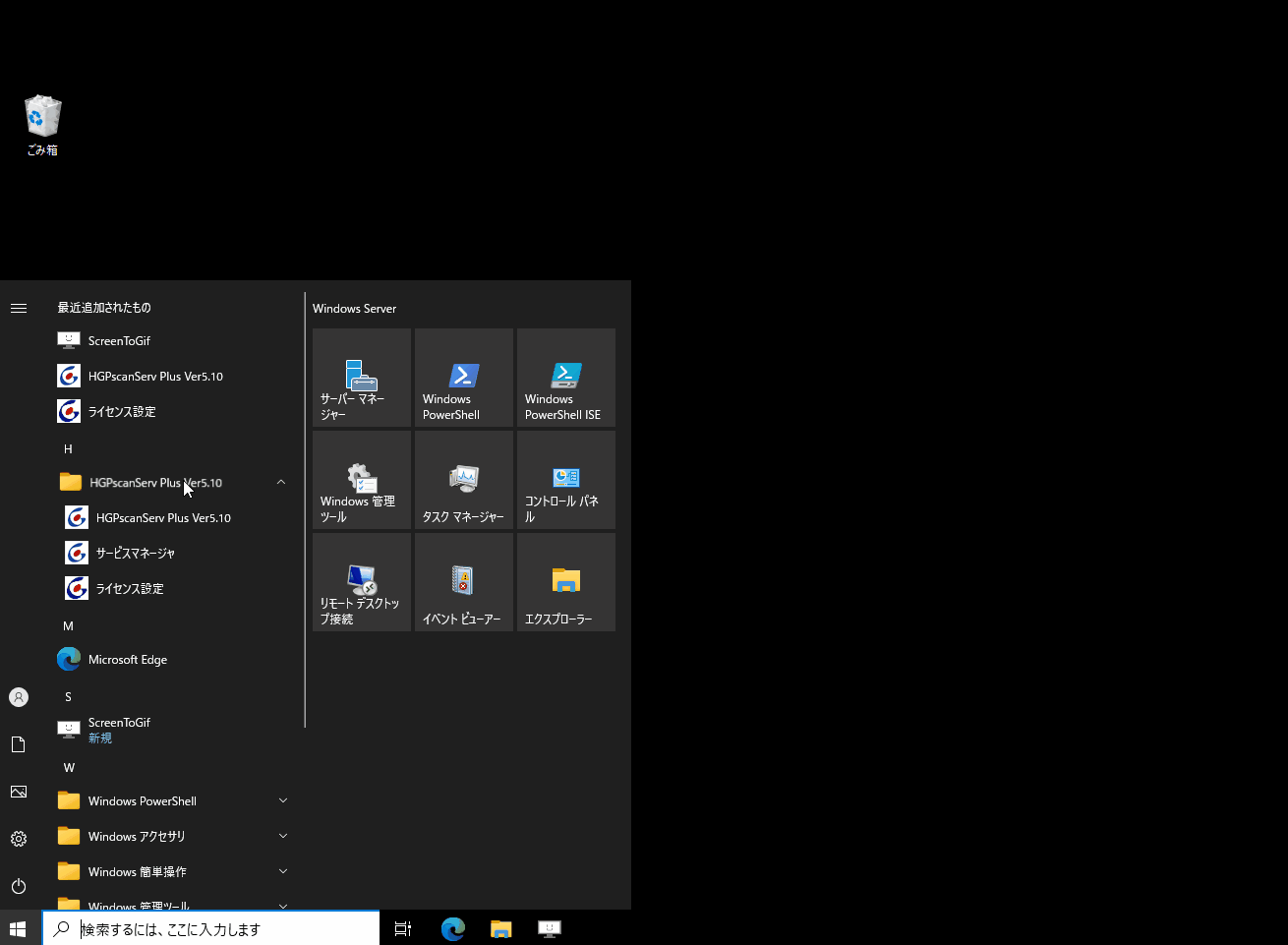Open ライセンス設定 in recently added list
This screenshot has height=945, width=1288.
(175, 411)
